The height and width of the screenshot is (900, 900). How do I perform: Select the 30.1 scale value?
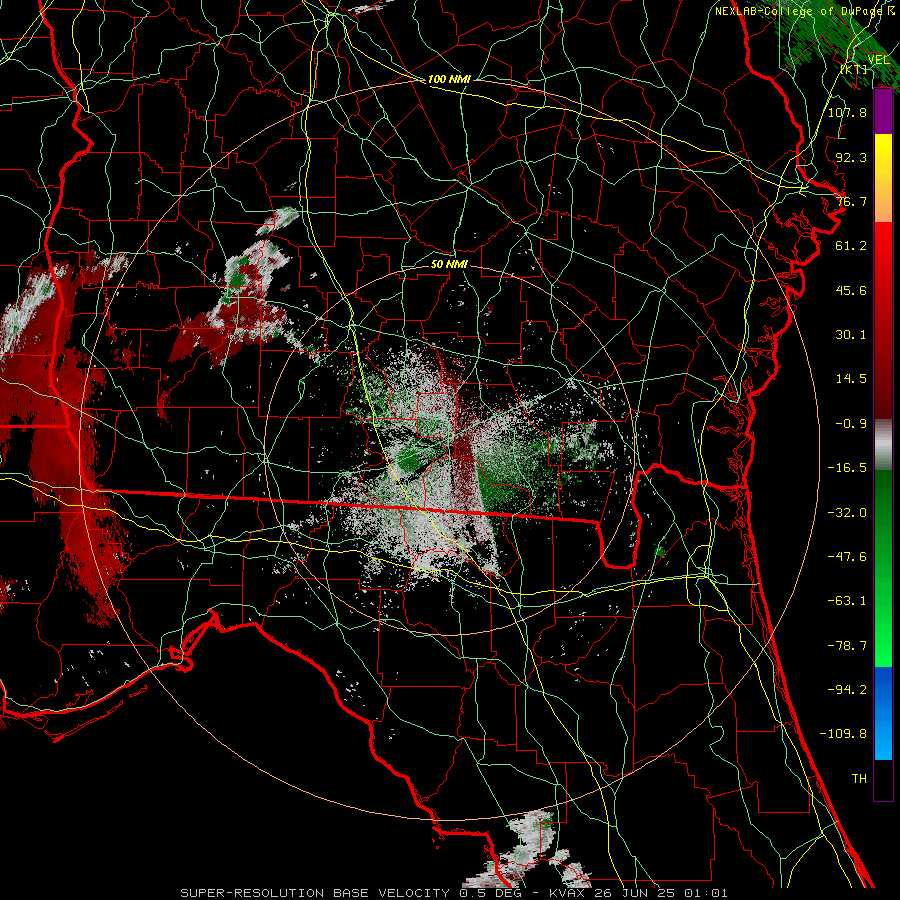[851, 335]
